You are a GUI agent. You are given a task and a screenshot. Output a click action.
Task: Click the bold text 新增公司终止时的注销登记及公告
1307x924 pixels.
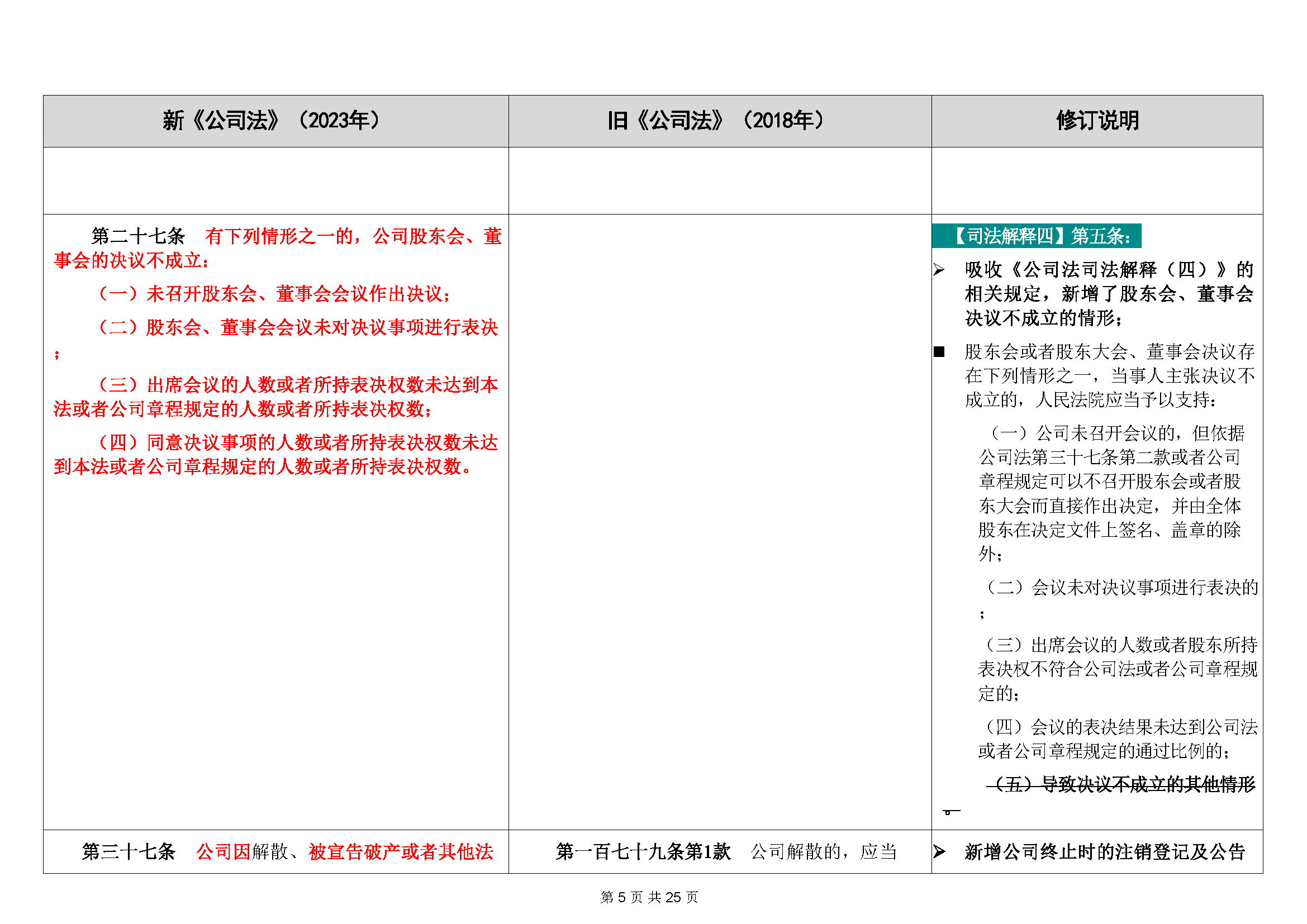pyautogui.click(x=1104, y=852)
